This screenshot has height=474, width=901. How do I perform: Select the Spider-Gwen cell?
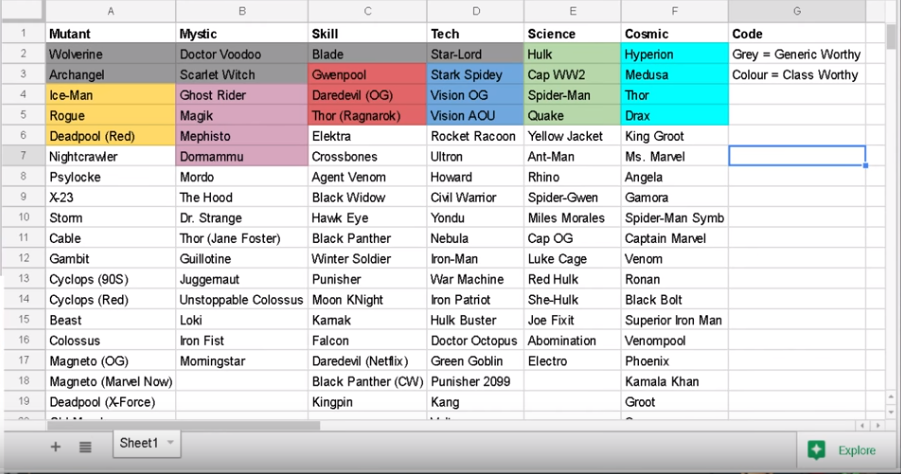(x=573, y=197)
